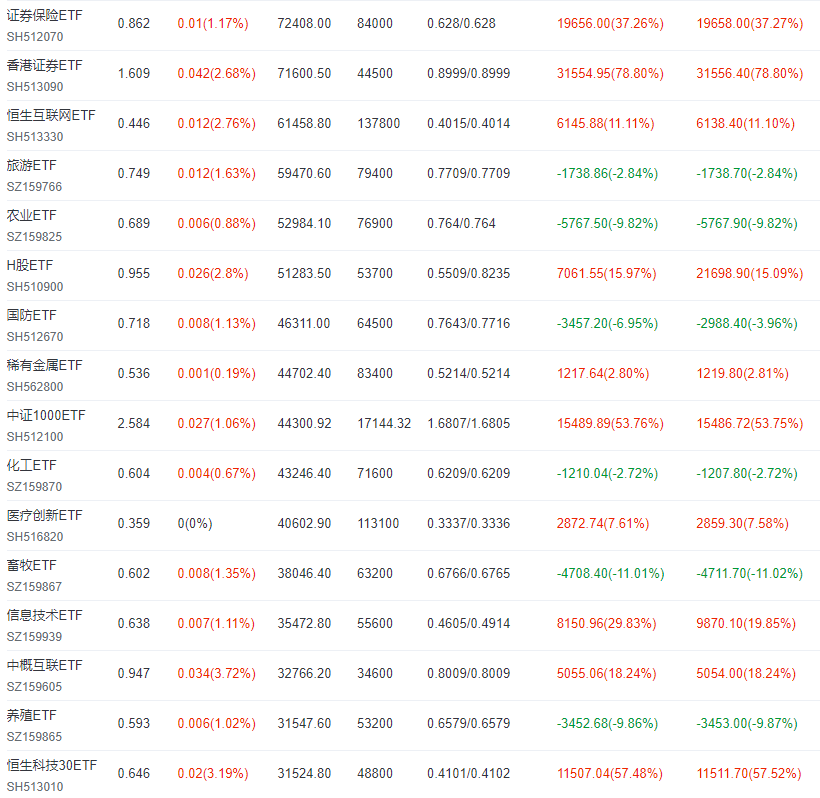The height and width of the screenshot is (798, 820).
Task: Select code SZ159867
Action: (x=34, y=587)
